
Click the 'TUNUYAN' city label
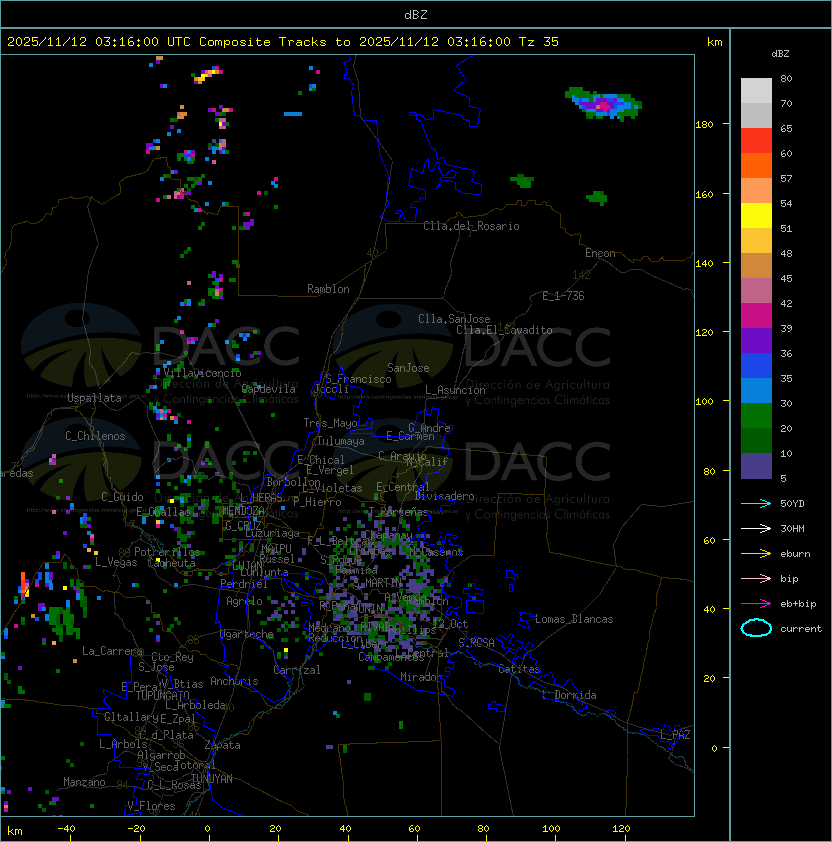212,779
